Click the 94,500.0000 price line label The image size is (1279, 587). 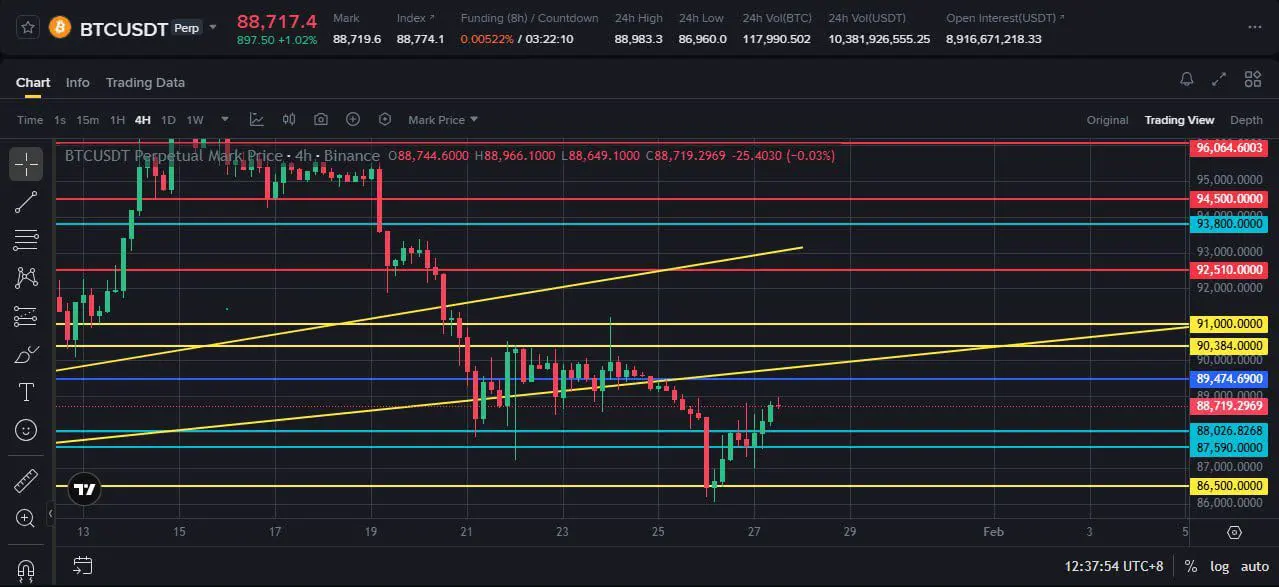(1229, 199)
